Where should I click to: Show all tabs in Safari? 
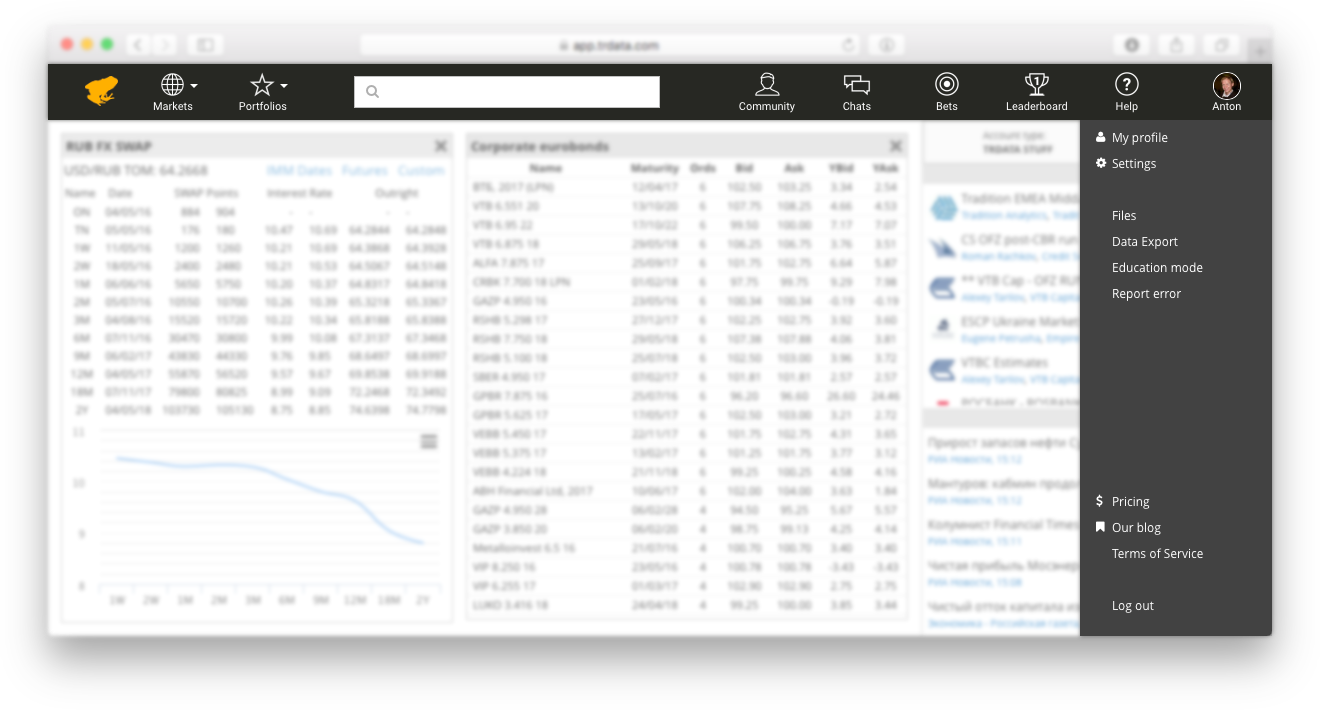tap(1222, 45)
